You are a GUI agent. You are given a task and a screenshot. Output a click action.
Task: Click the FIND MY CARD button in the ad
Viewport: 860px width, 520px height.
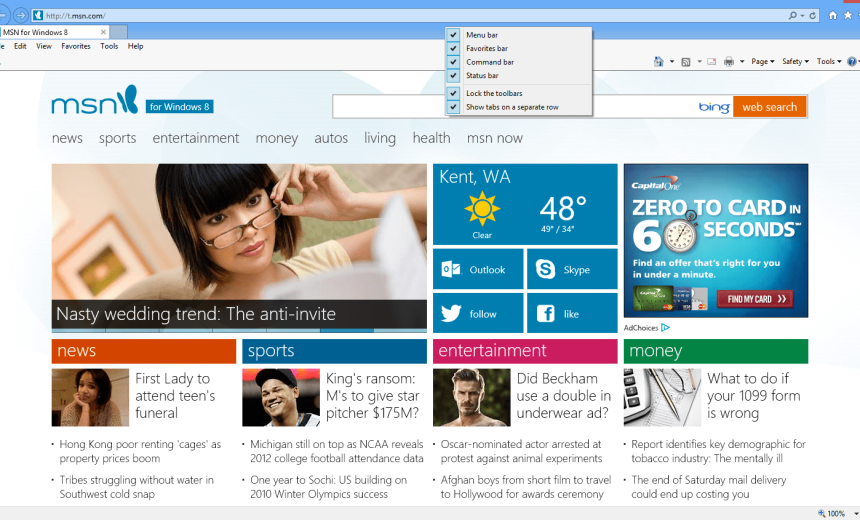click(x=755, y=299)
